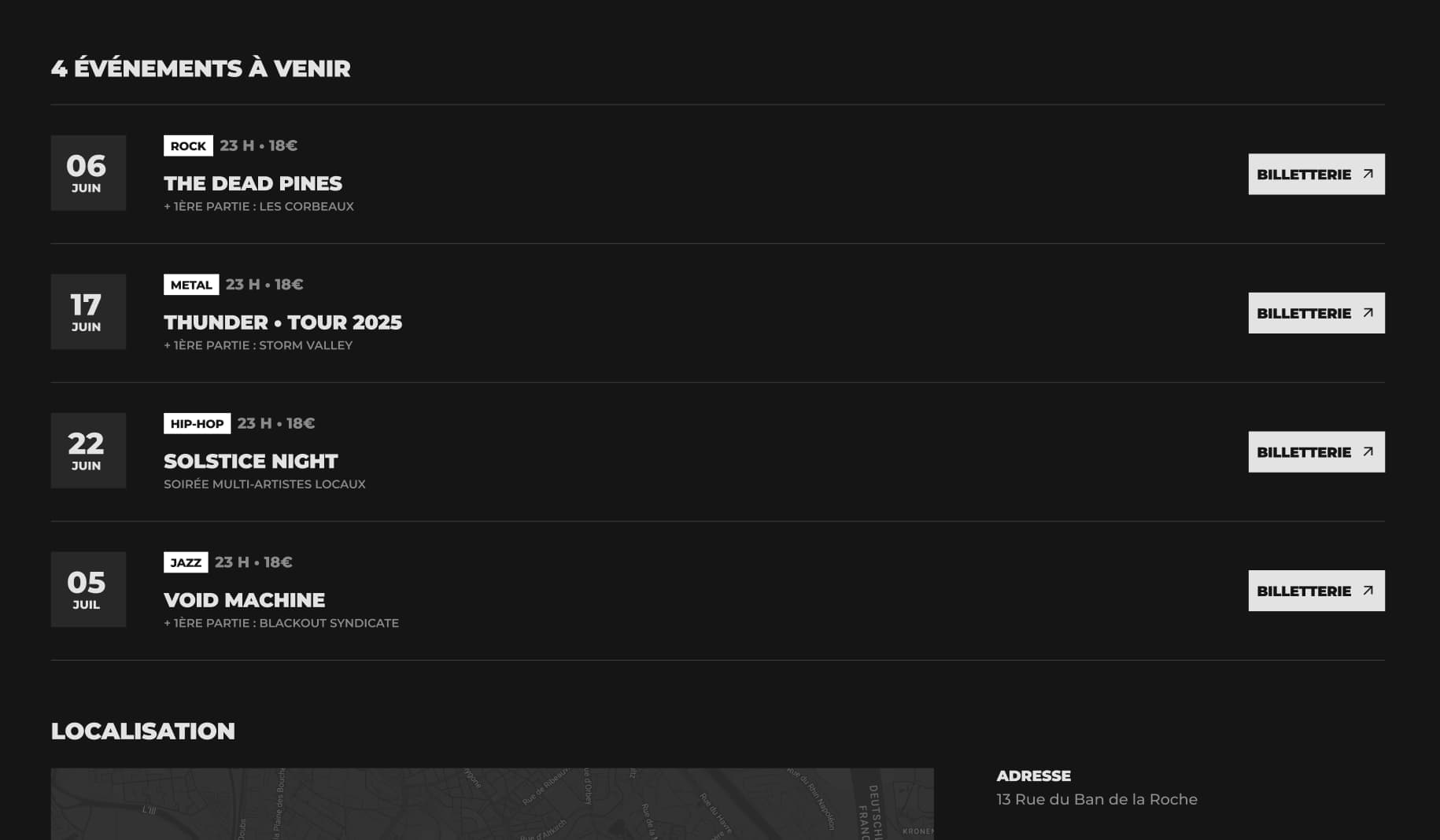Select the METAL genre tag
Screen dimensions: 1440x840
tap(191, 285)
